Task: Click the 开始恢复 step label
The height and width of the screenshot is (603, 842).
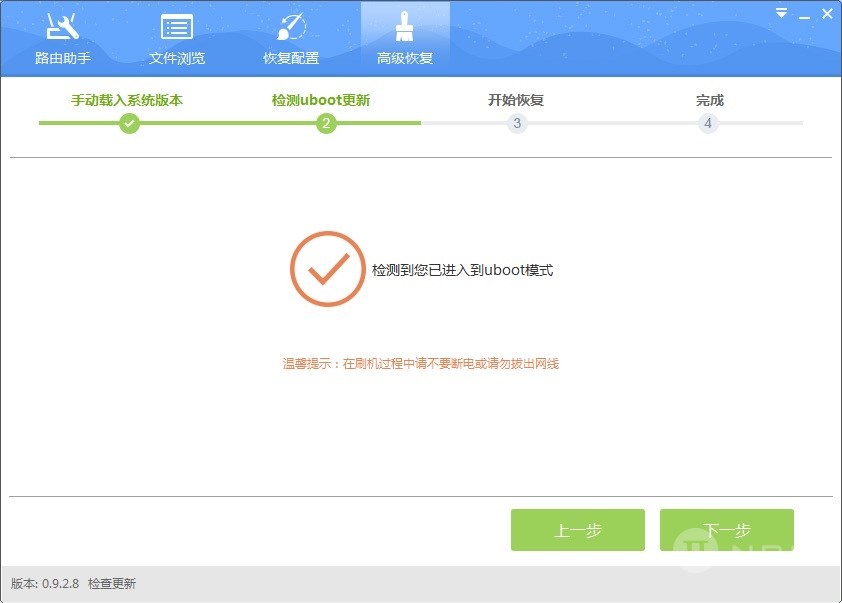Action: [516, 100]
